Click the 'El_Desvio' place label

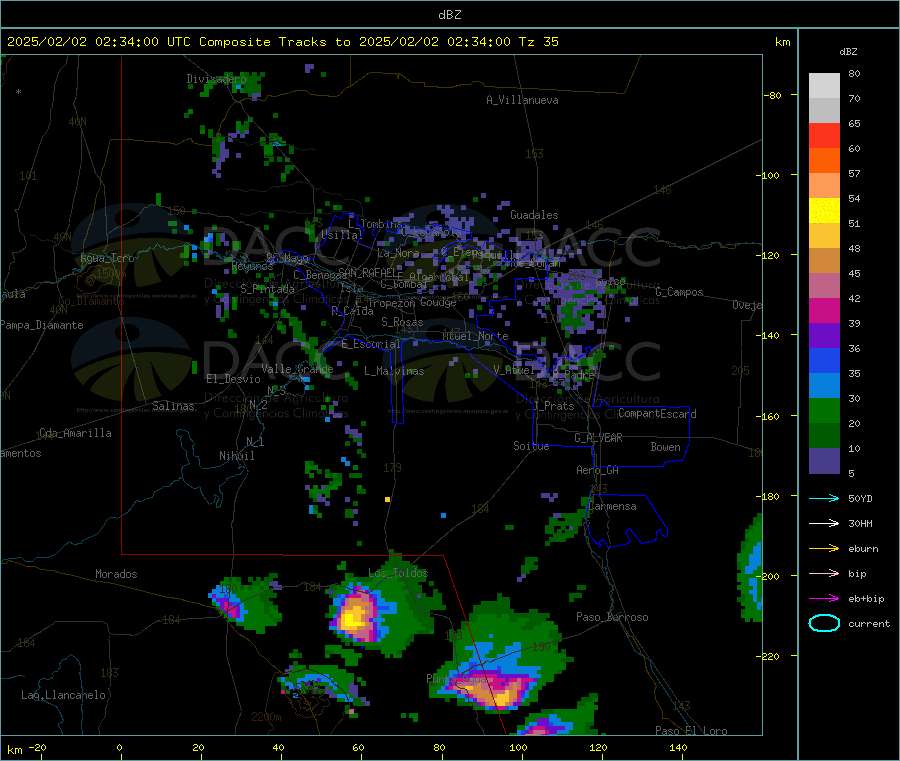click(234, 379)
